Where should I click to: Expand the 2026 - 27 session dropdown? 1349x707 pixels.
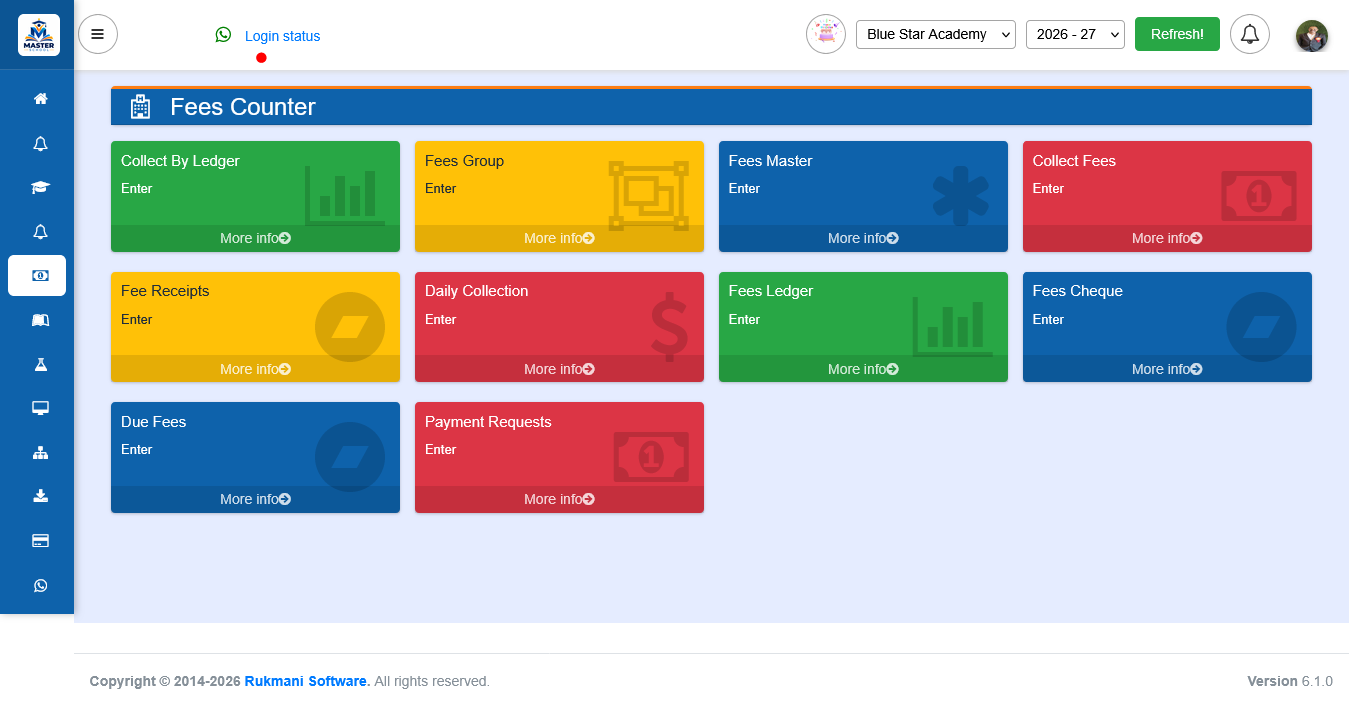1075,34
